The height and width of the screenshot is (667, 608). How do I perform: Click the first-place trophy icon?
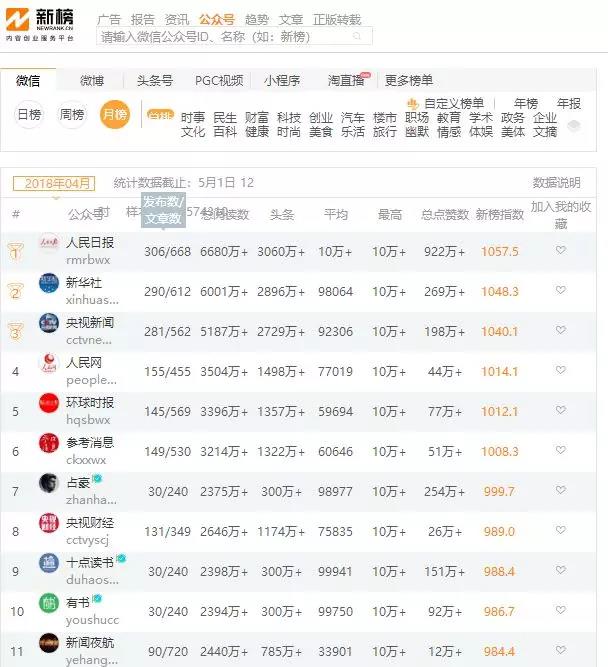[x=16, y=251]
